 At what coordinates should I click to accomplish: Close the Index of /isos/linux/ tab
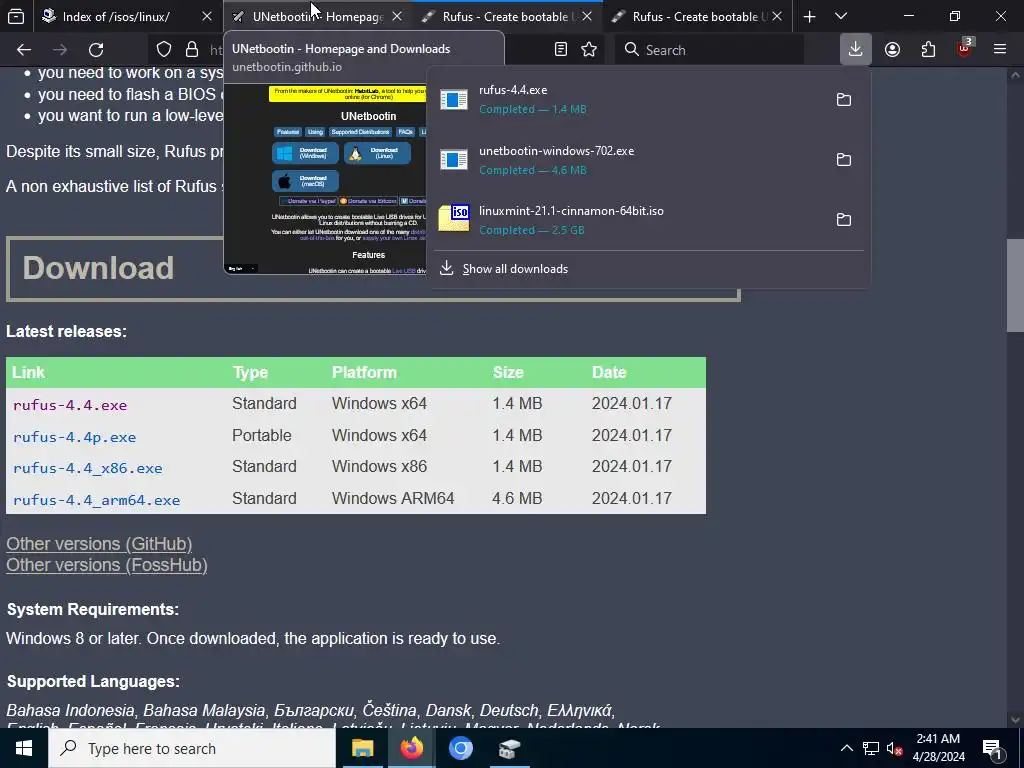point(207,16)
